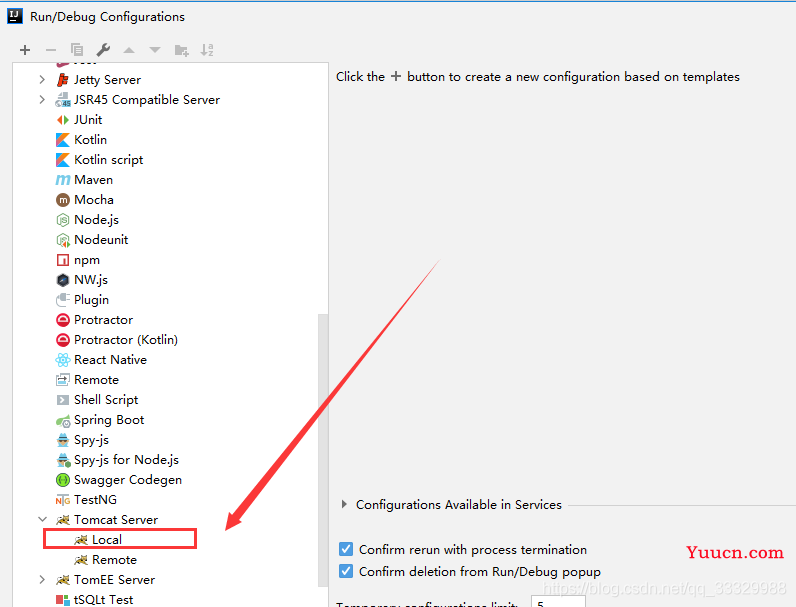Click the 'Shell Script' label
796x607 pixels.
pos(106,400)
